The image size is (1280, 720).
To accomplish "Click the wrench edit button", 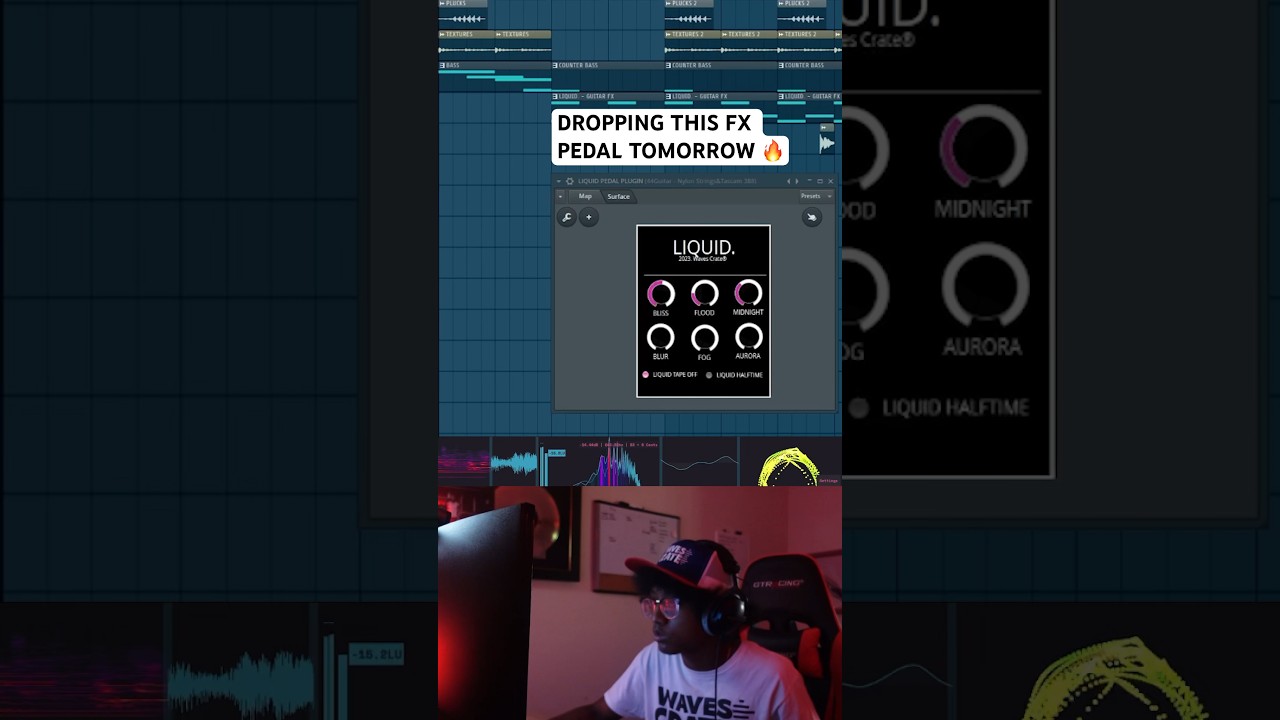I will coord(567,217).
